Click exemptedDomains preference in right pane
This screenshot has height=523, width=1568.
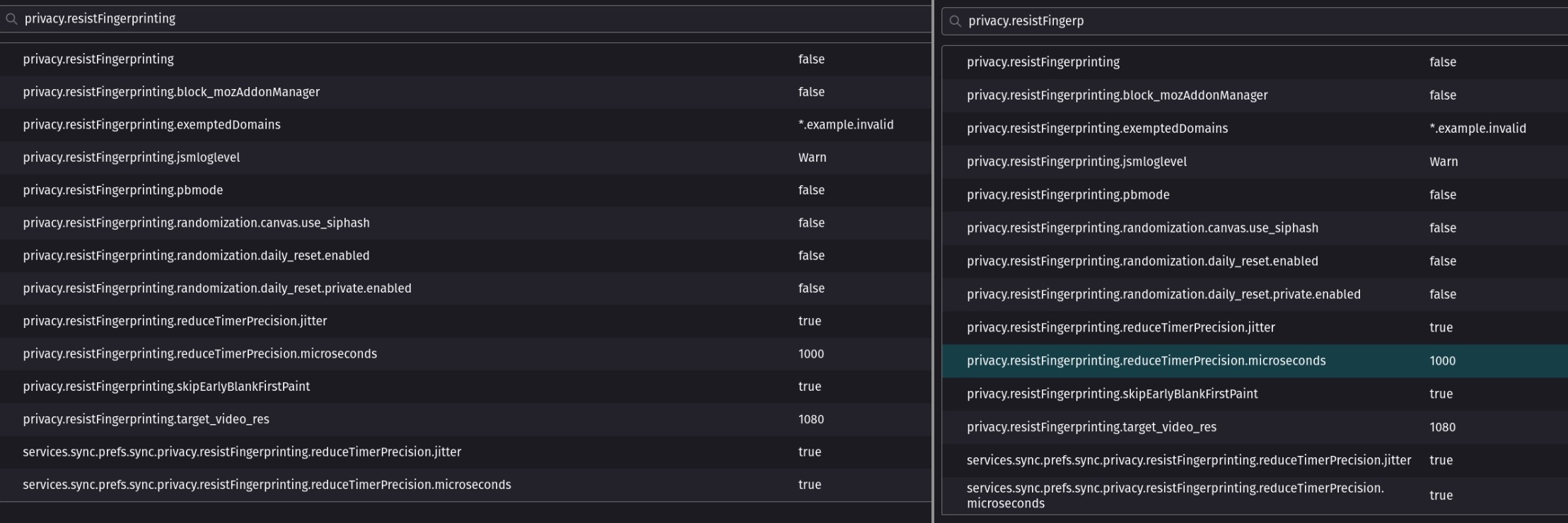tap(1097, 129)
